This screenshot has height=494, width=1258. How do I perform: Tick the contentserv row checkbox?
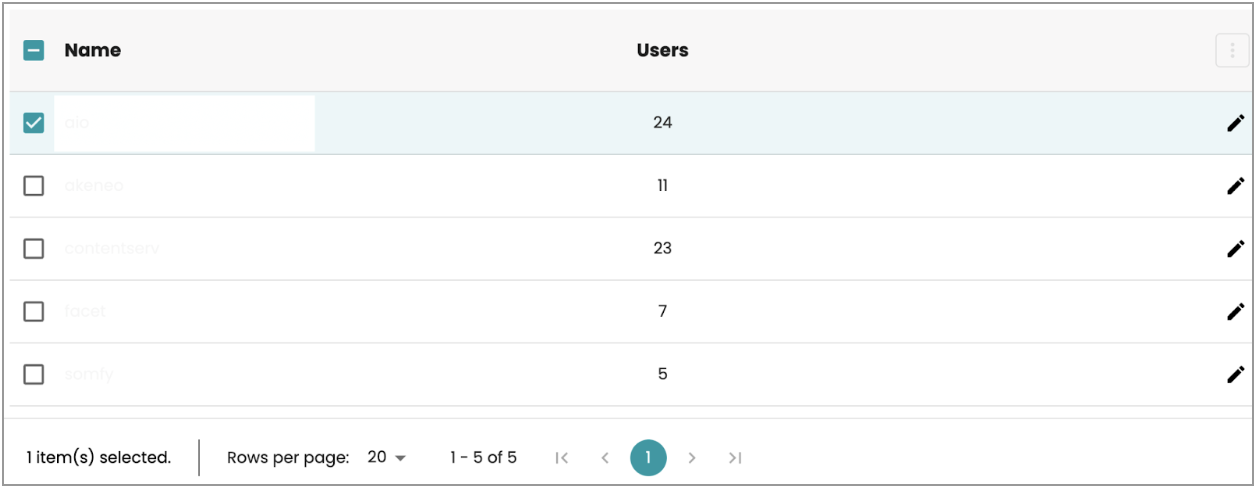click(34, 249)
